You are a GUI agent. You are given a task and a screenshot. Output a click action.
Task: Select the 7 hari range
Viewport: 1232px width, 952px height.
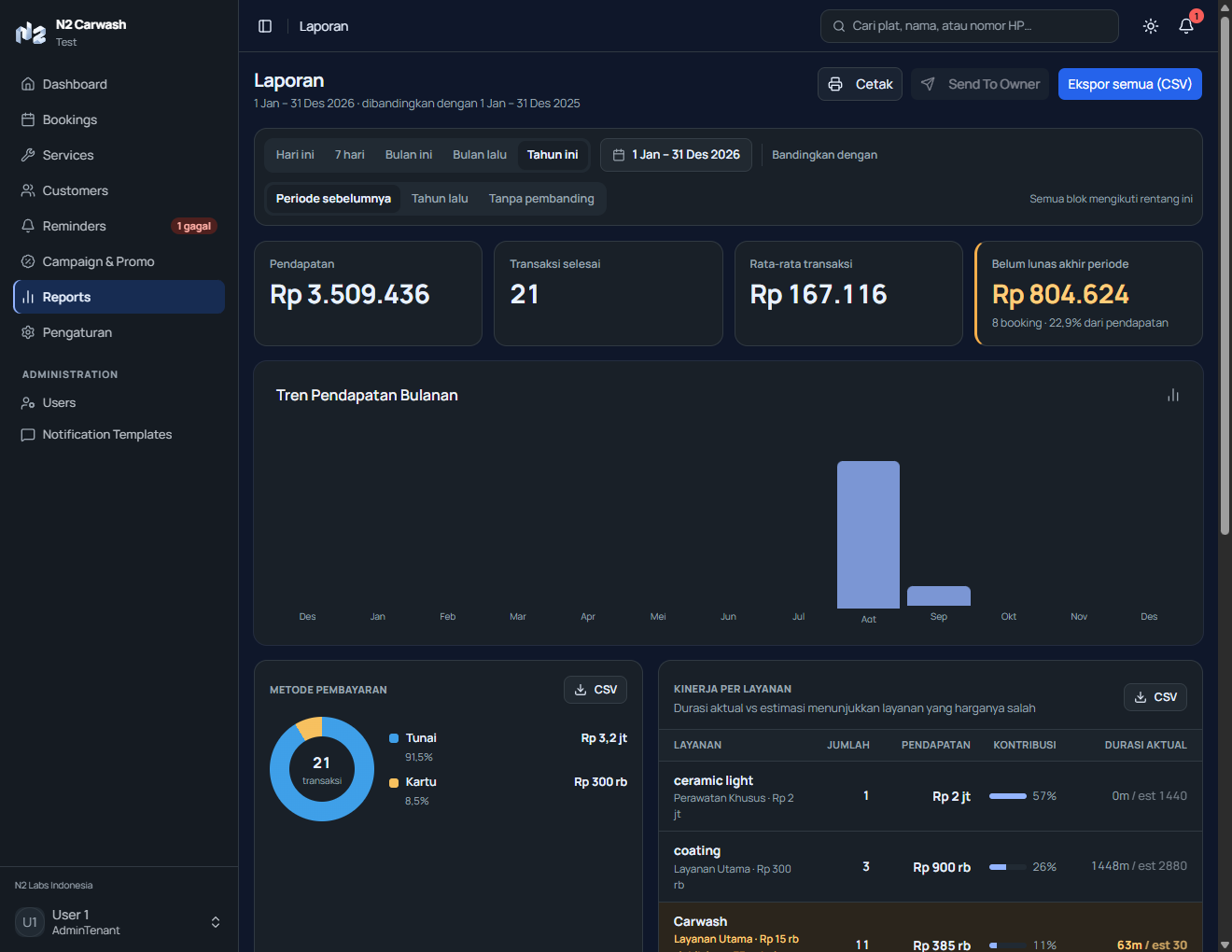tap(350, 155)
